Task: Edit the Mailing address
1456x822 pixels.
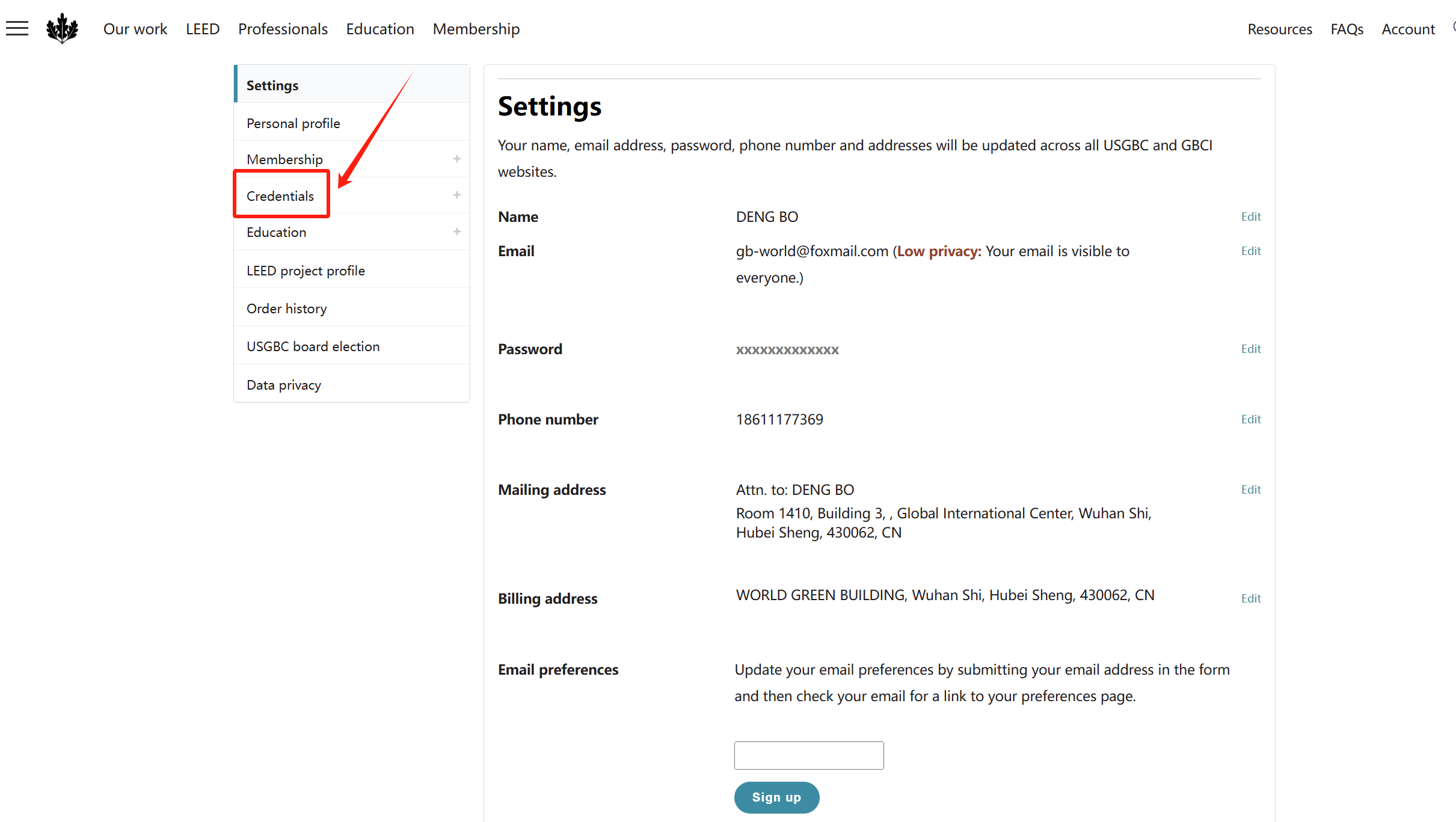Action: [x=1251, y=489]
